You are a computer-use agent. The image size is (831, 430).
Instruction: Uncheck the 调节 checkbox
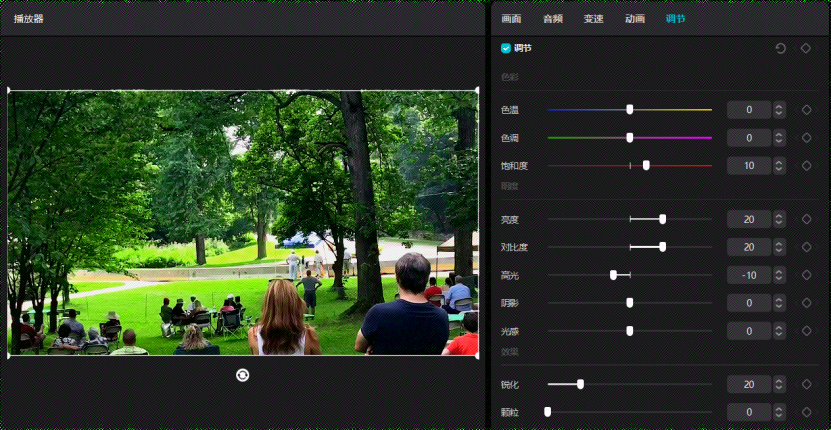click(x=506, y=48)
